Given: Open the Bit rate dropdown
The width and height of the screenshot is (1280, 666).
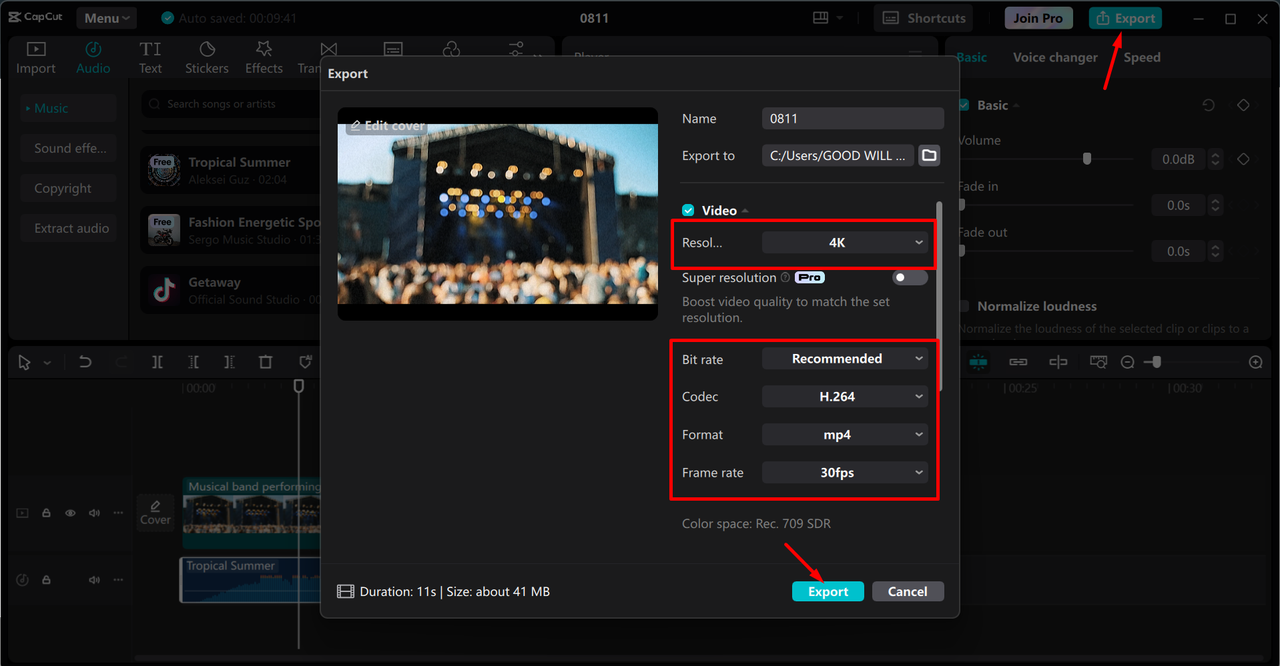Looking at the screenshot, I should point(845,358).
